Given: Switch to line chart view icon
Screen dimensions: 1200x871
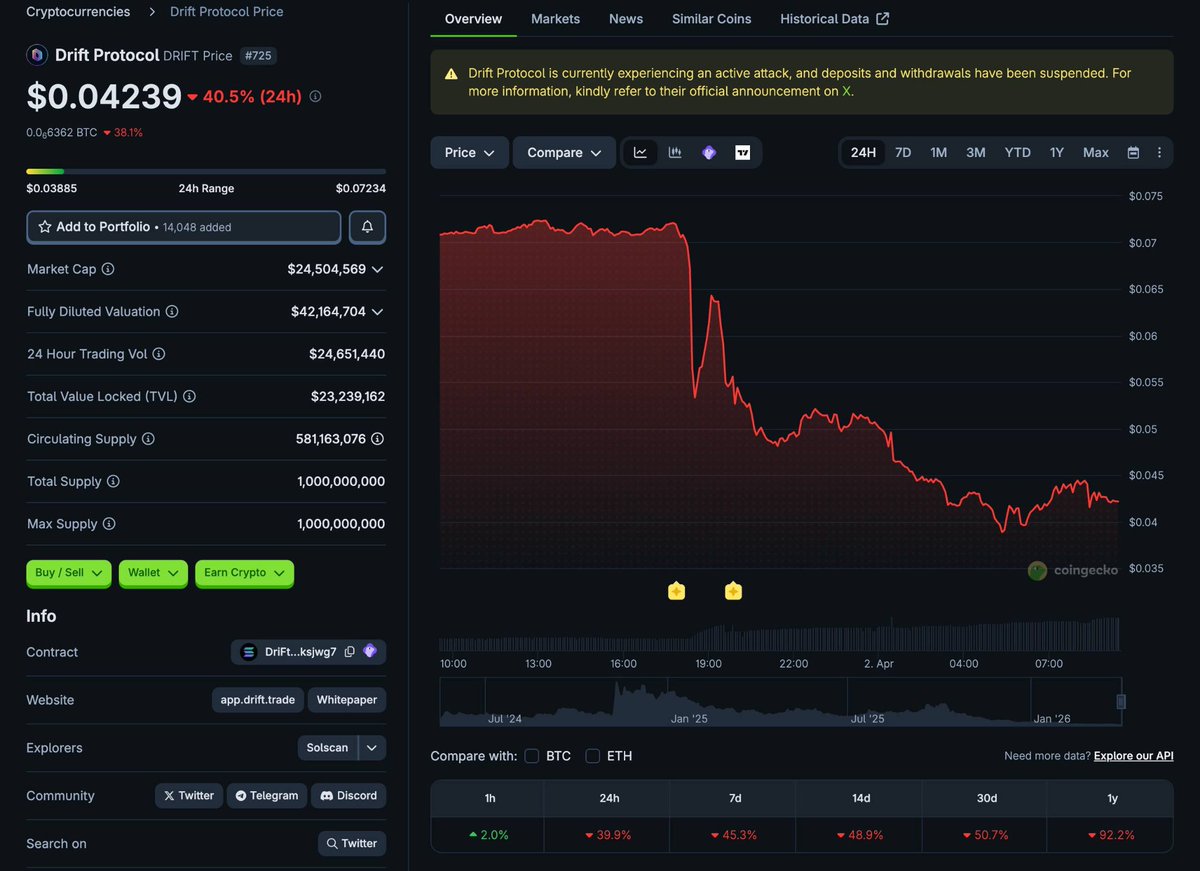Looking at the screenshot, I should [x=640, y=153].
